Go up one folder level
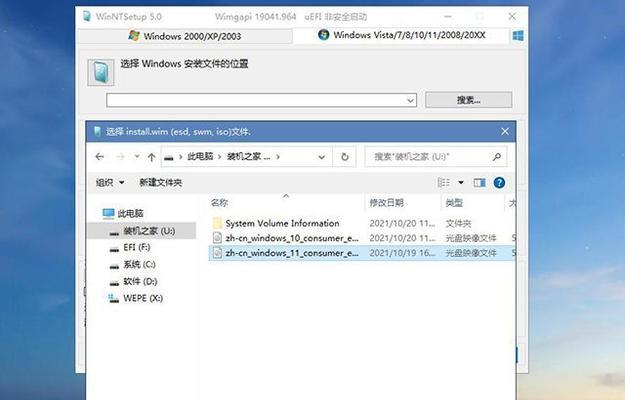The height and width of the screenshot is (400, 625). [151, 157]
